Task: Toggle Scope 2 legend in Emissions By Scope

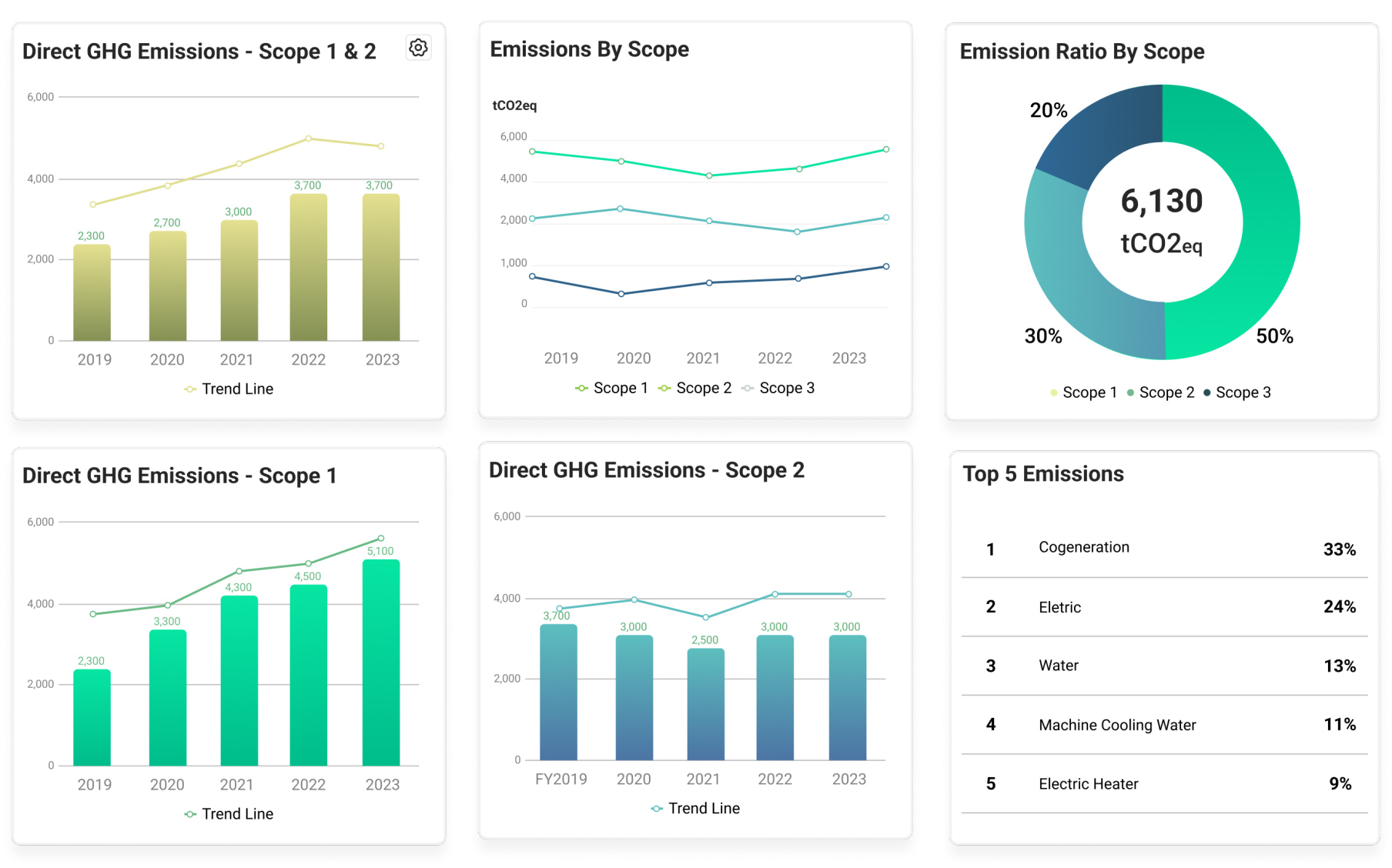Action: (x=695, y=389)
